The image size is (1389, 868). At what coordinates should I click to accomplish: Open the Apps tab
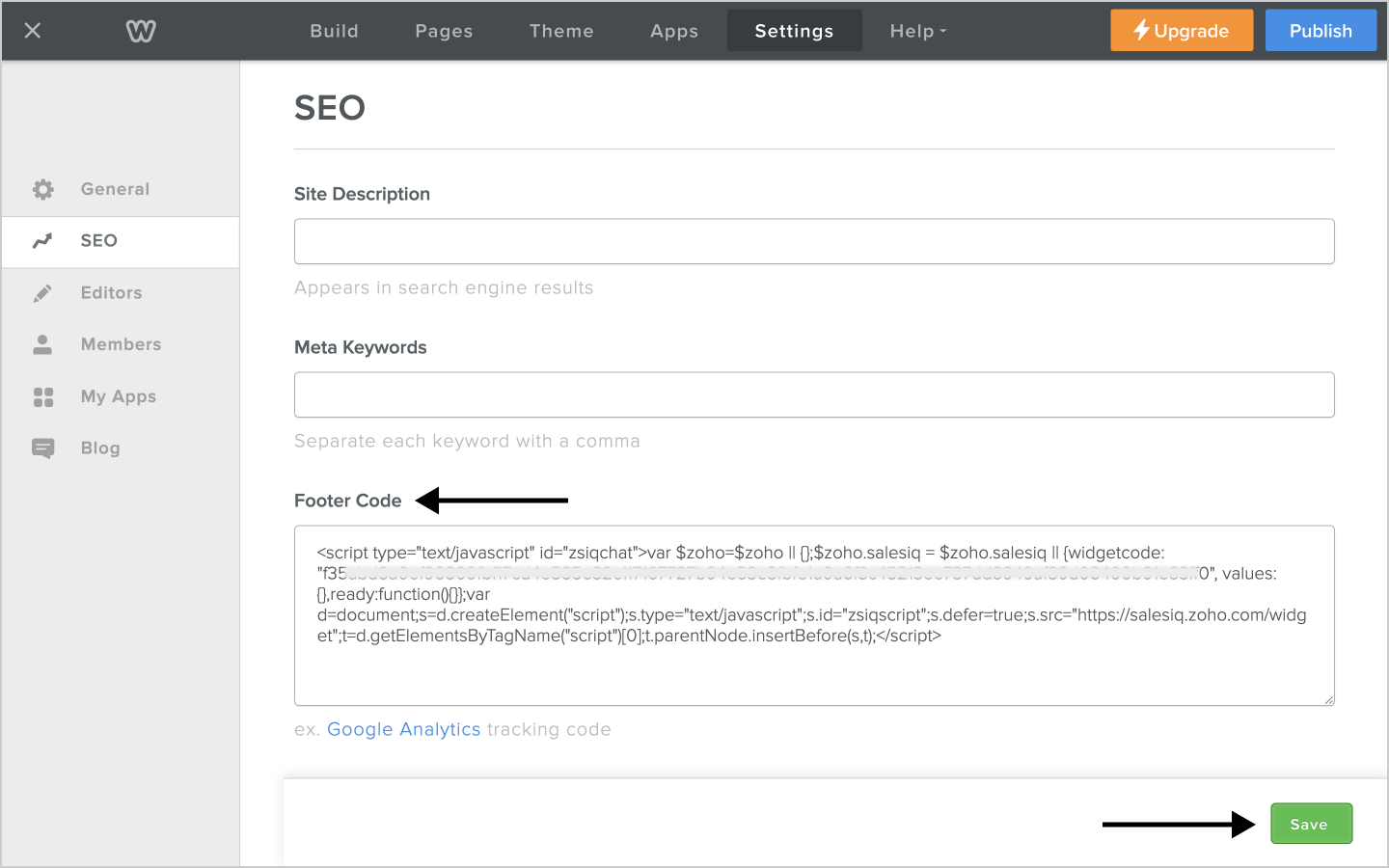click(674, 31)
